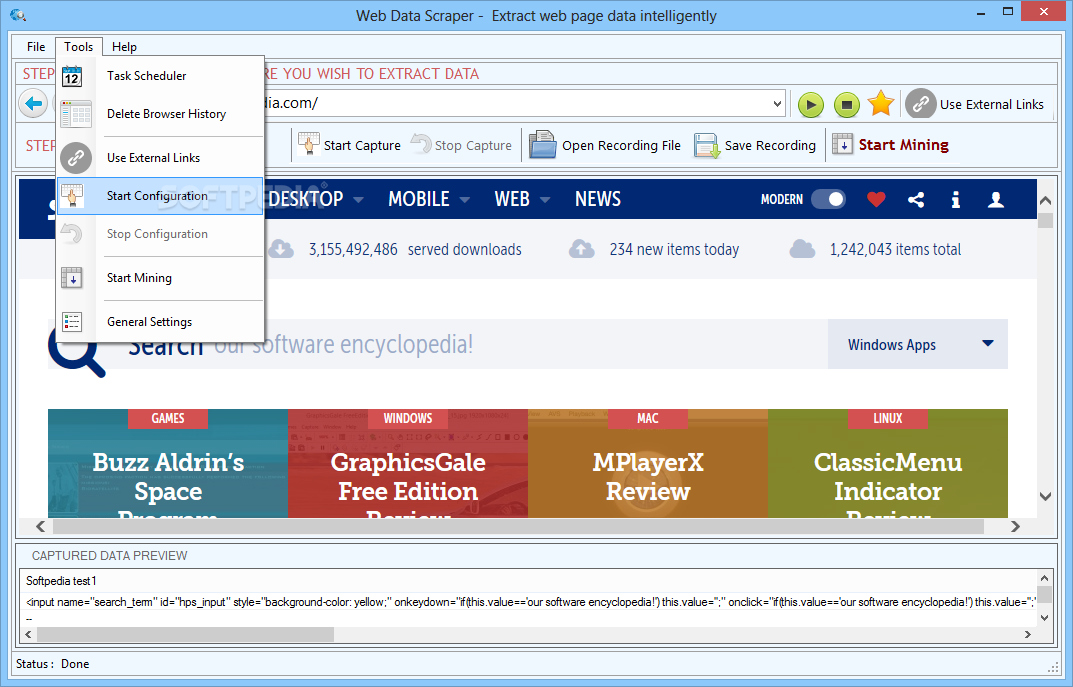The height and width of the screenshot is (687, 1073).
Task: Open Buzz Aldrin's Space Program games tile
Action: 168,463
